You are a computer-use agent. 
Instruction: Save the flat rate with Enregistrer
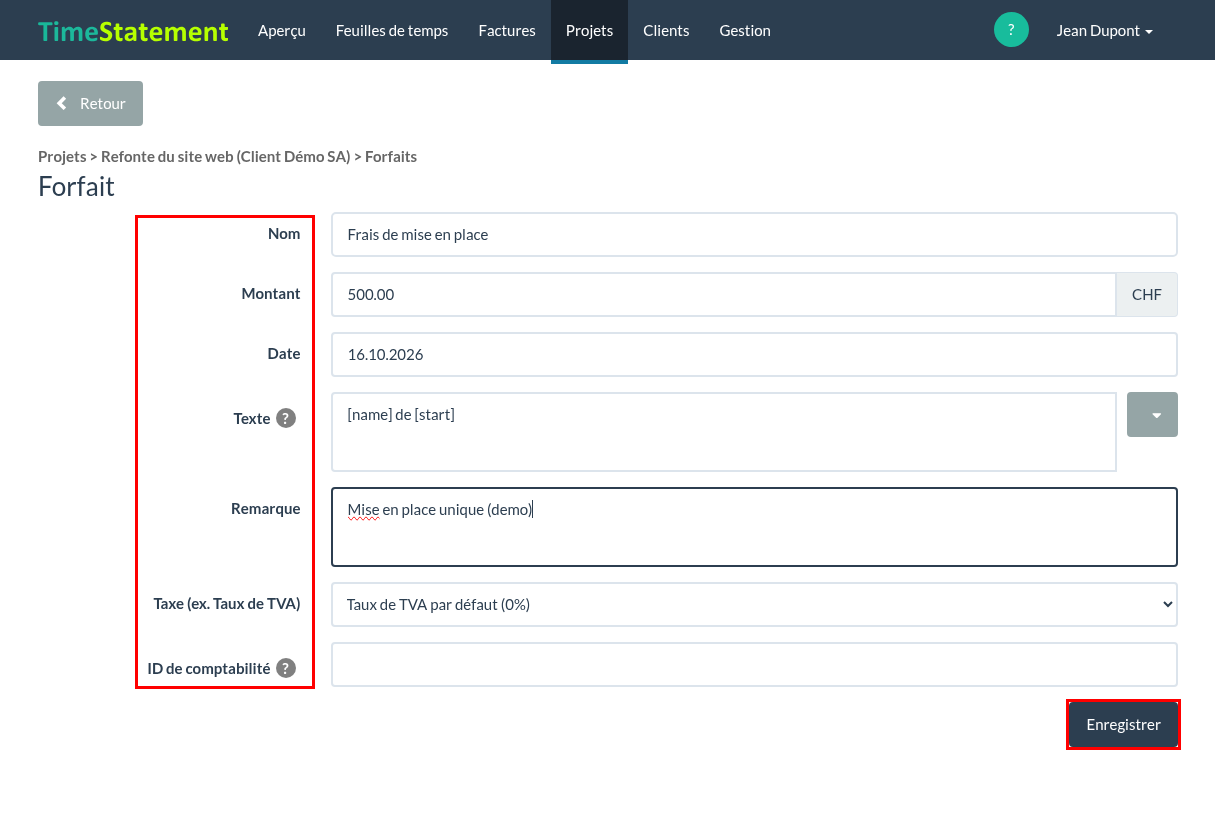coord(1124,724)
